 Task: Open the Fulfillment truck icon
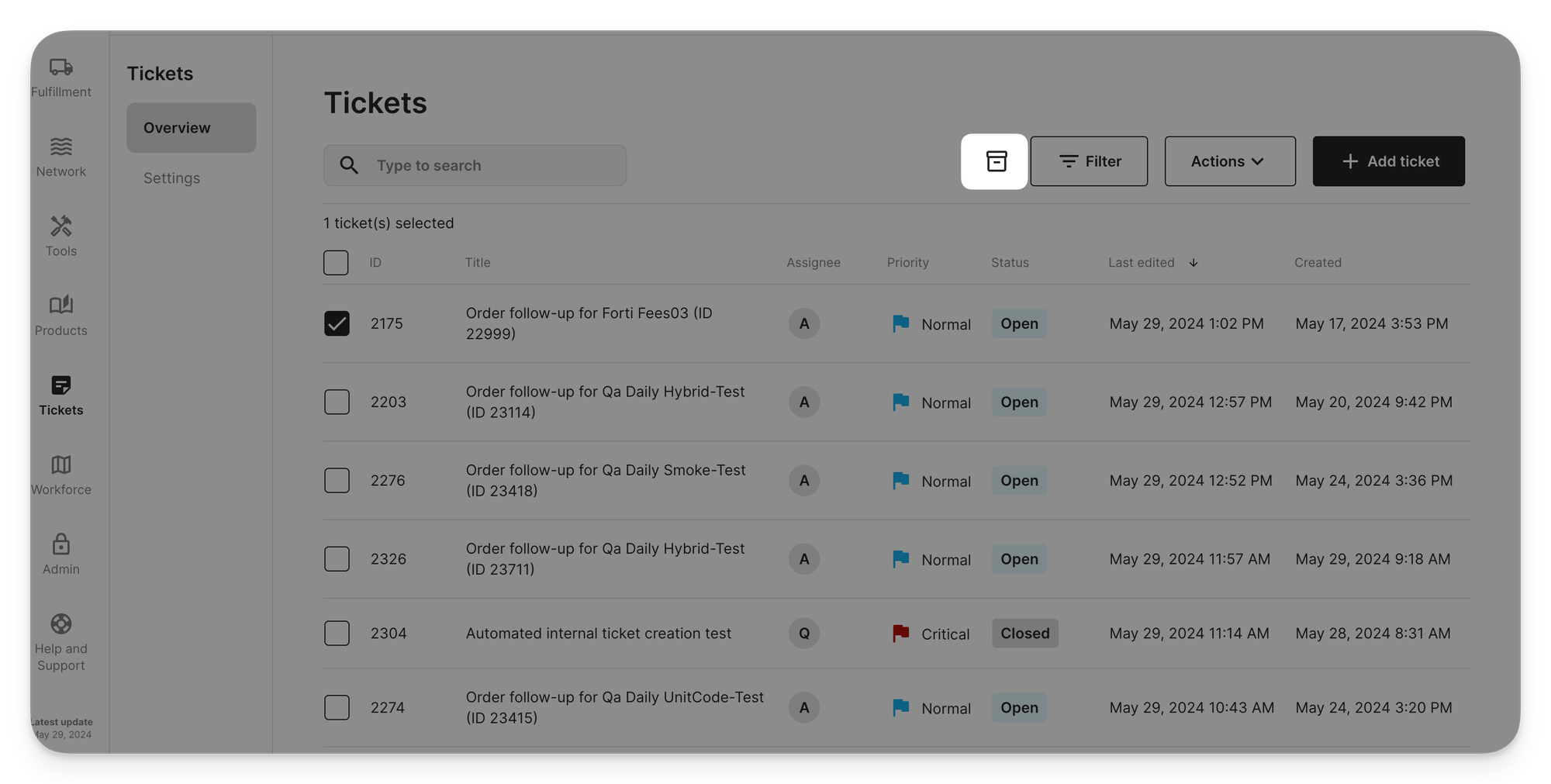tap(61, 68)
